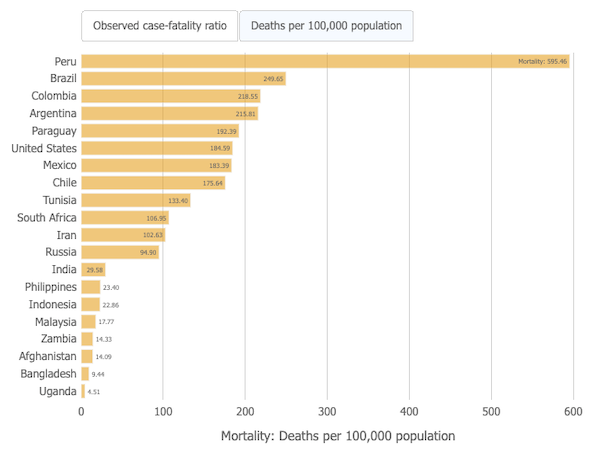Select the United States bar
Image resolution: width=600 pixels, height=458 pixels.
pos(157,148)
